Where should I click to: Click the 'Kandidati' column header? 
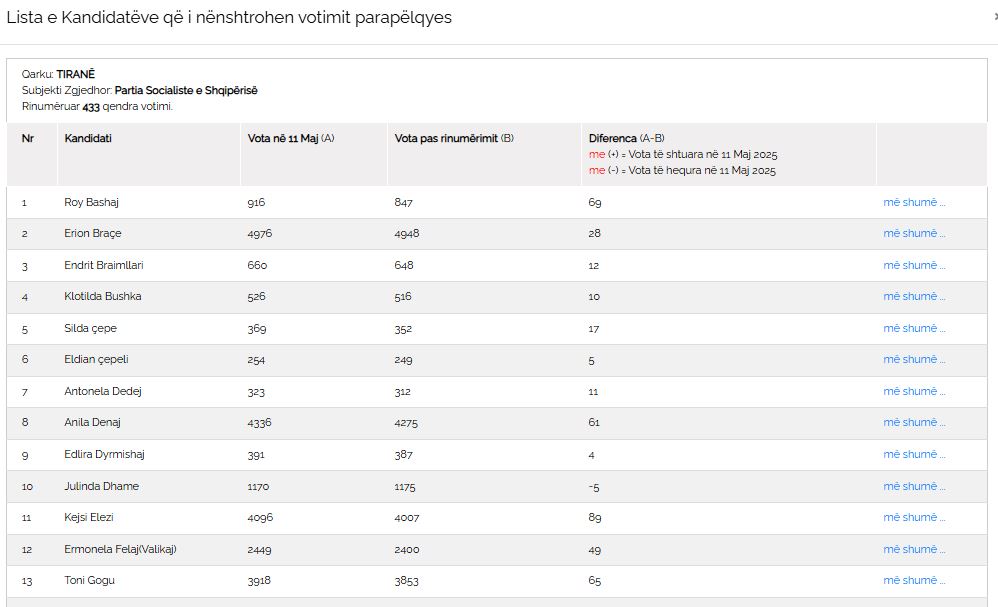click(x=88, y=138)
